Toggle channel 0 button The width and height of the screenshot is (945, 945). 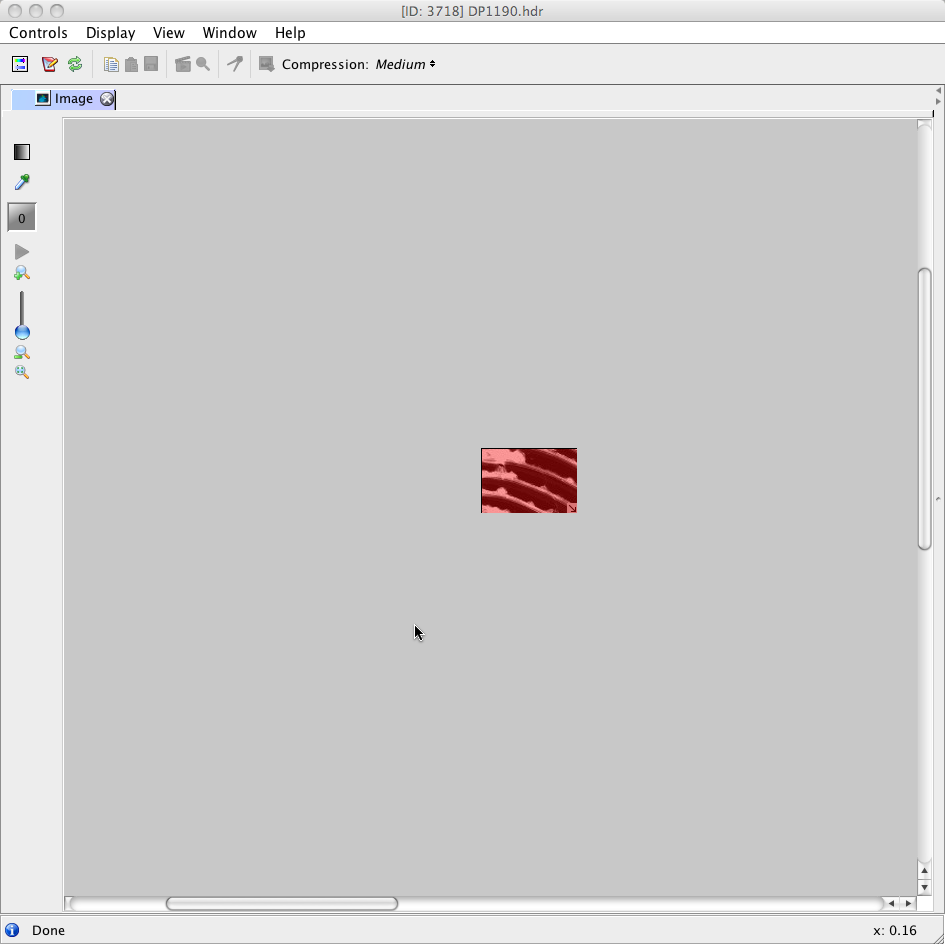(22, 218)
